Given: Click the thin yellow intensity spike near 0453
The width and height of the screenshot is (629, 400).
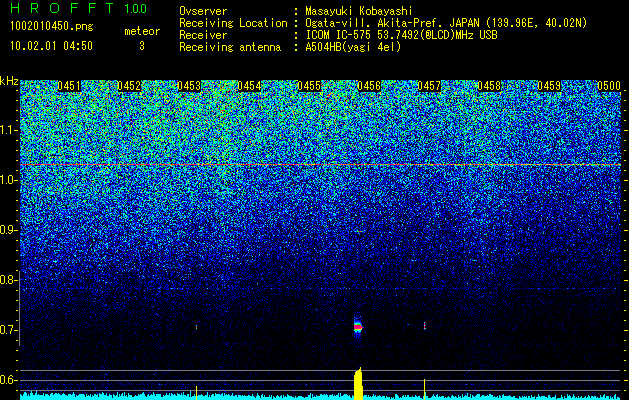Looking at the screenshot, I should [196, 393].
